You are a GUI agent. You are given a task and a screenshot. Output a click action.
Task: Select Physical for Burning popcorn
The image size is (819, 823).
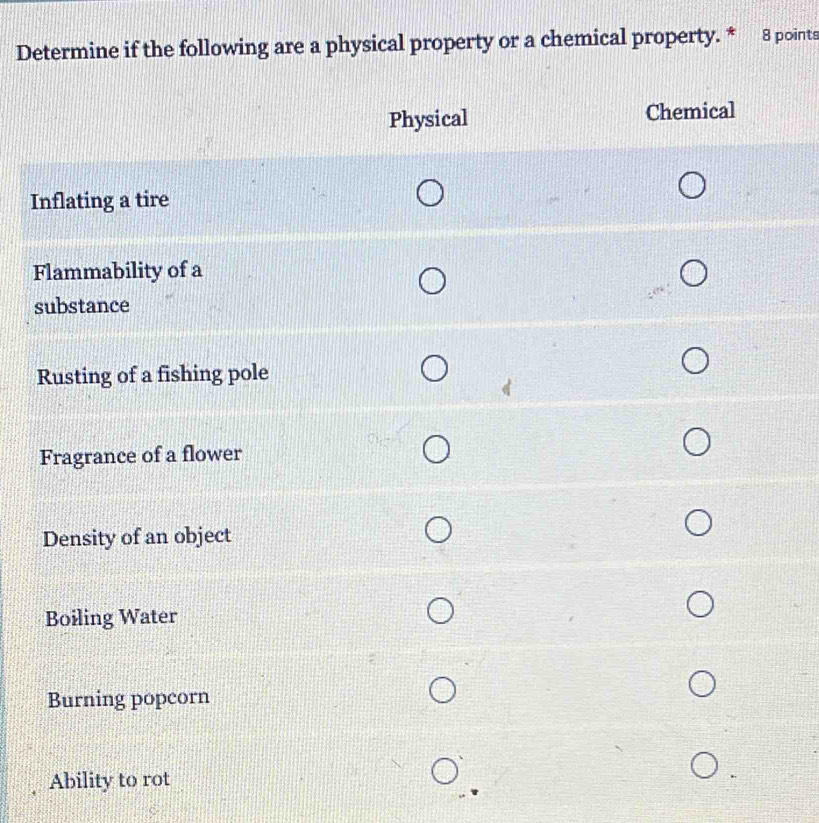(442, 689)
